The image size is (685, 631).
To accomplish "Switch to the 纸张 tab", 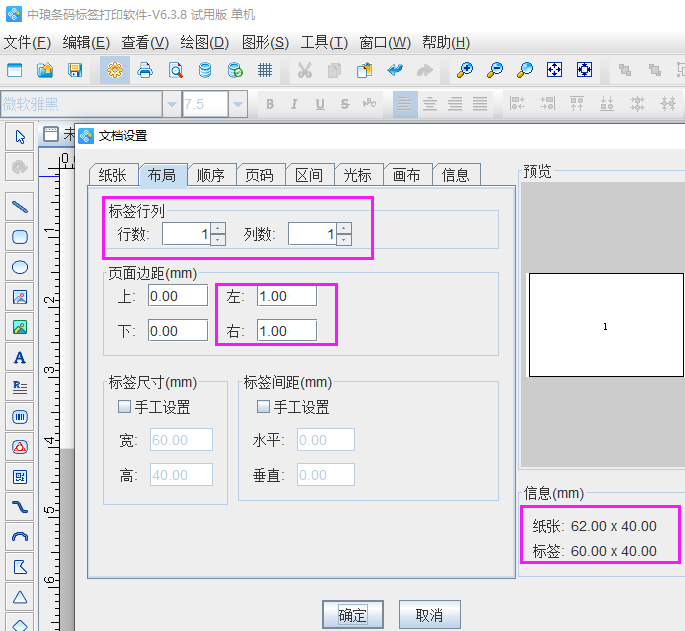I will [112, 175].
